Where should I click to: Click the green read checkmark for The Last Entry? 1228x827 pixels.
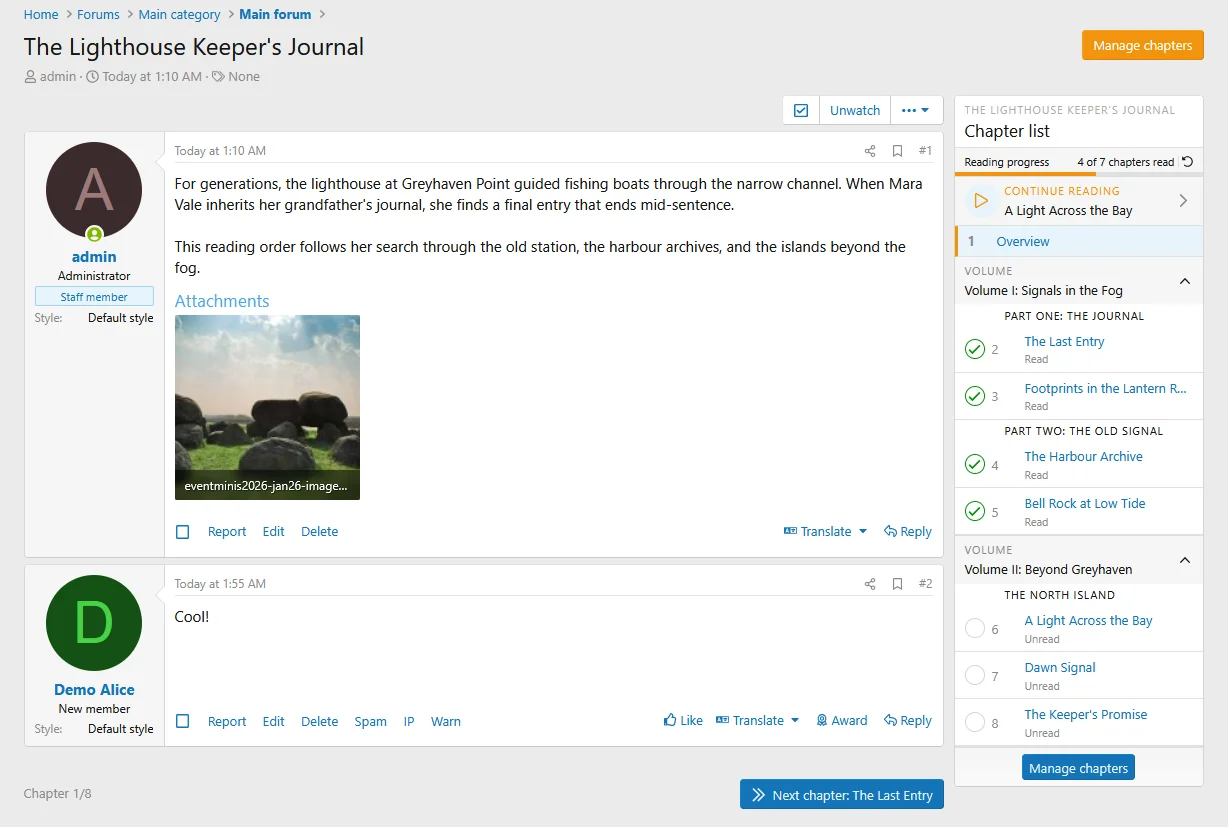coord(975,349)
